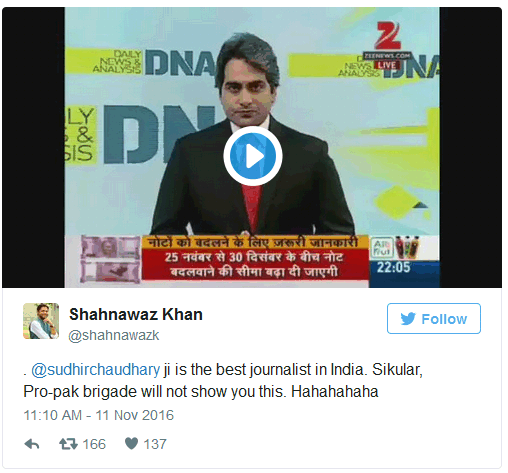Click the tweet text body

coord(223,381)
